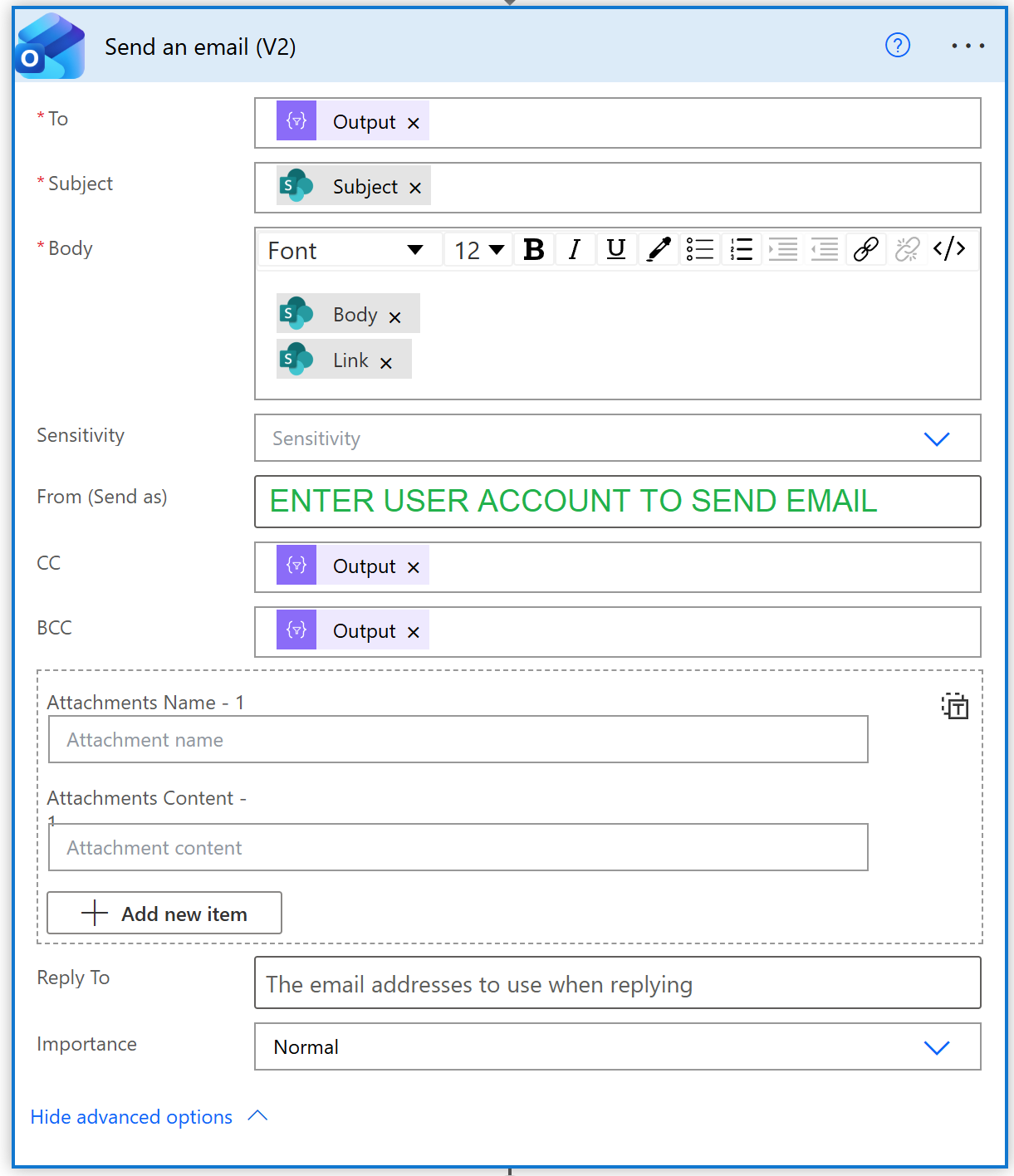This screenshot has height=1176, width=1014.
Task: Insert a numbered list in body
Action: point(742,249)
